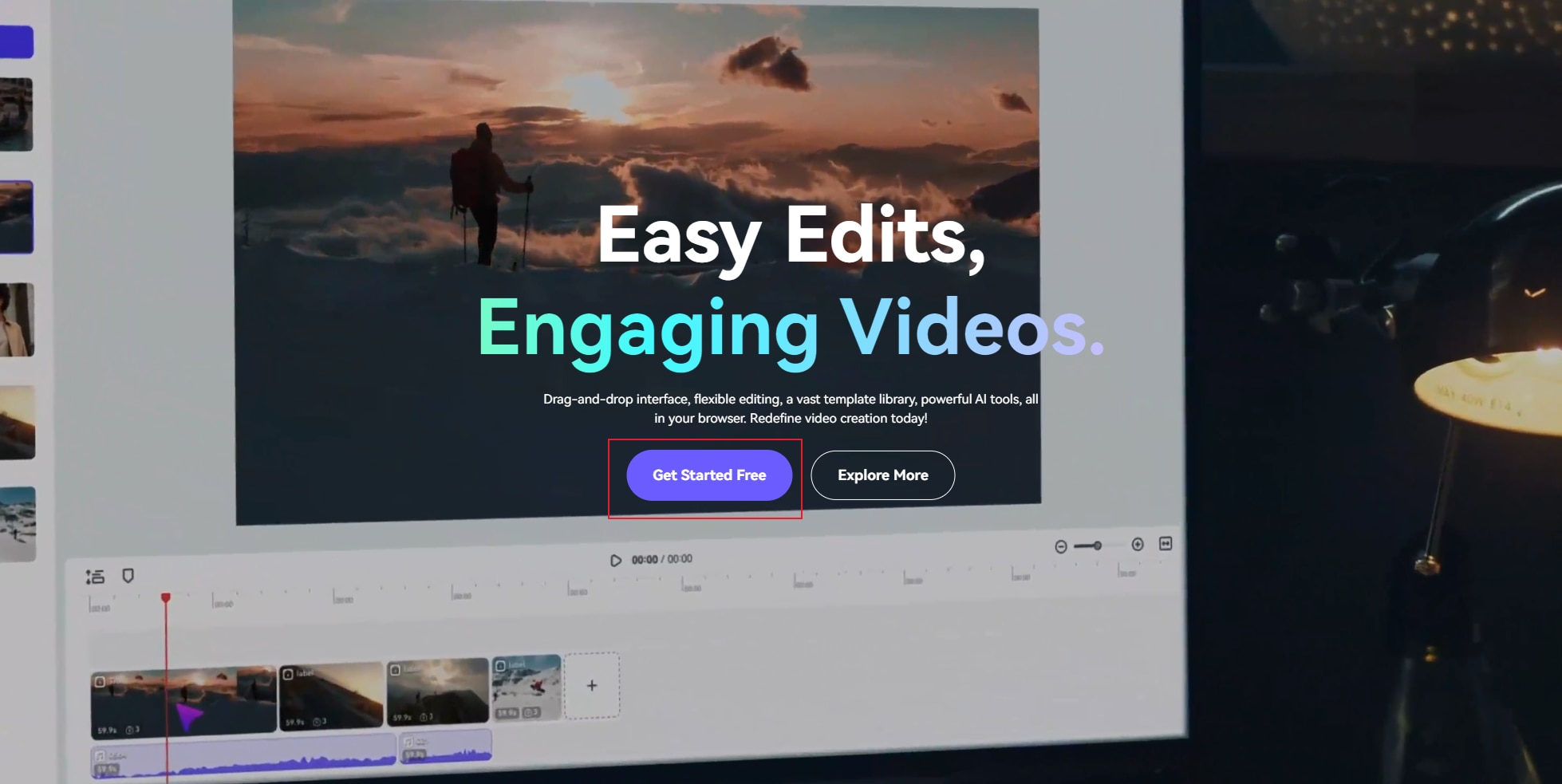
Task: Open the snowy ski slope thumbnail in sidebar
Action: coord(18,524)
